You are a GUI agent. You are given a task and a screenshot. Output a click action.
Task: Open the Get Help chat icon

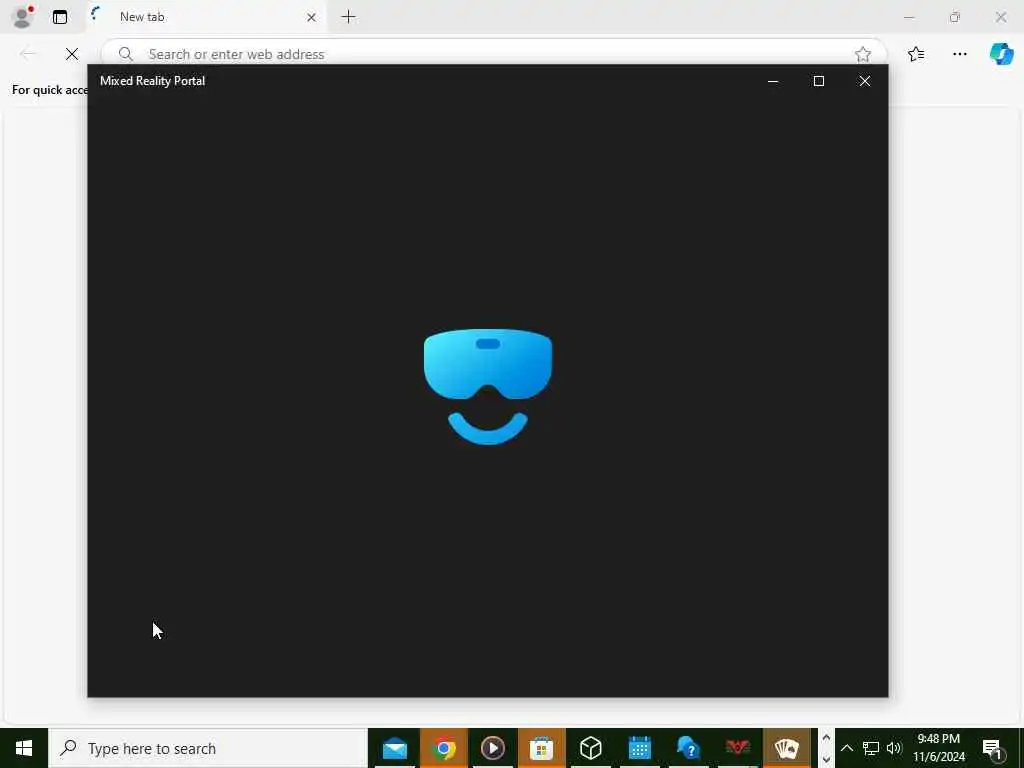click(x=688, y=748)
